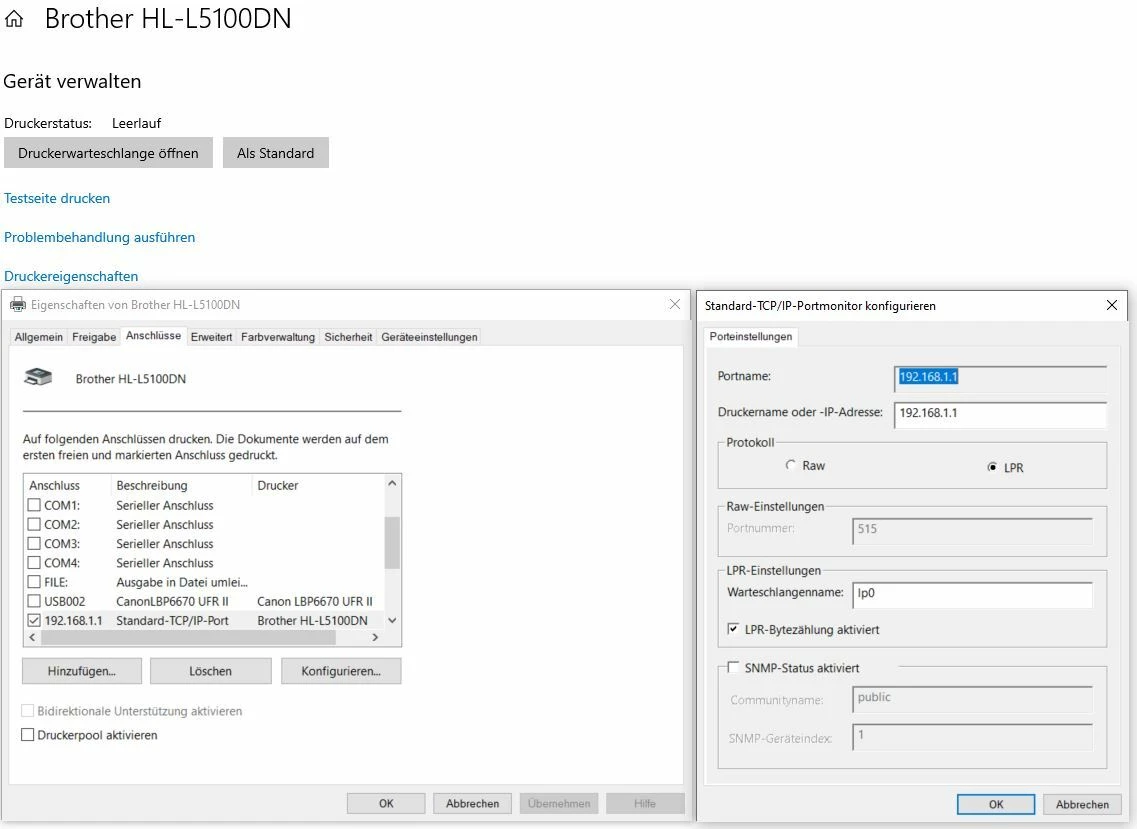1137x829 pixels.
Task: Check the COM2: port checkbox
Action: click(34, 524)
